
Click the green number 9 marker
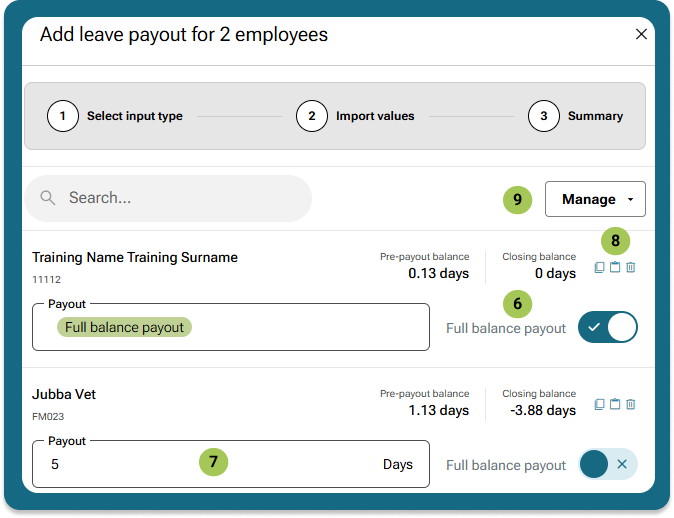pyautogui.click(x=517, y=199)
